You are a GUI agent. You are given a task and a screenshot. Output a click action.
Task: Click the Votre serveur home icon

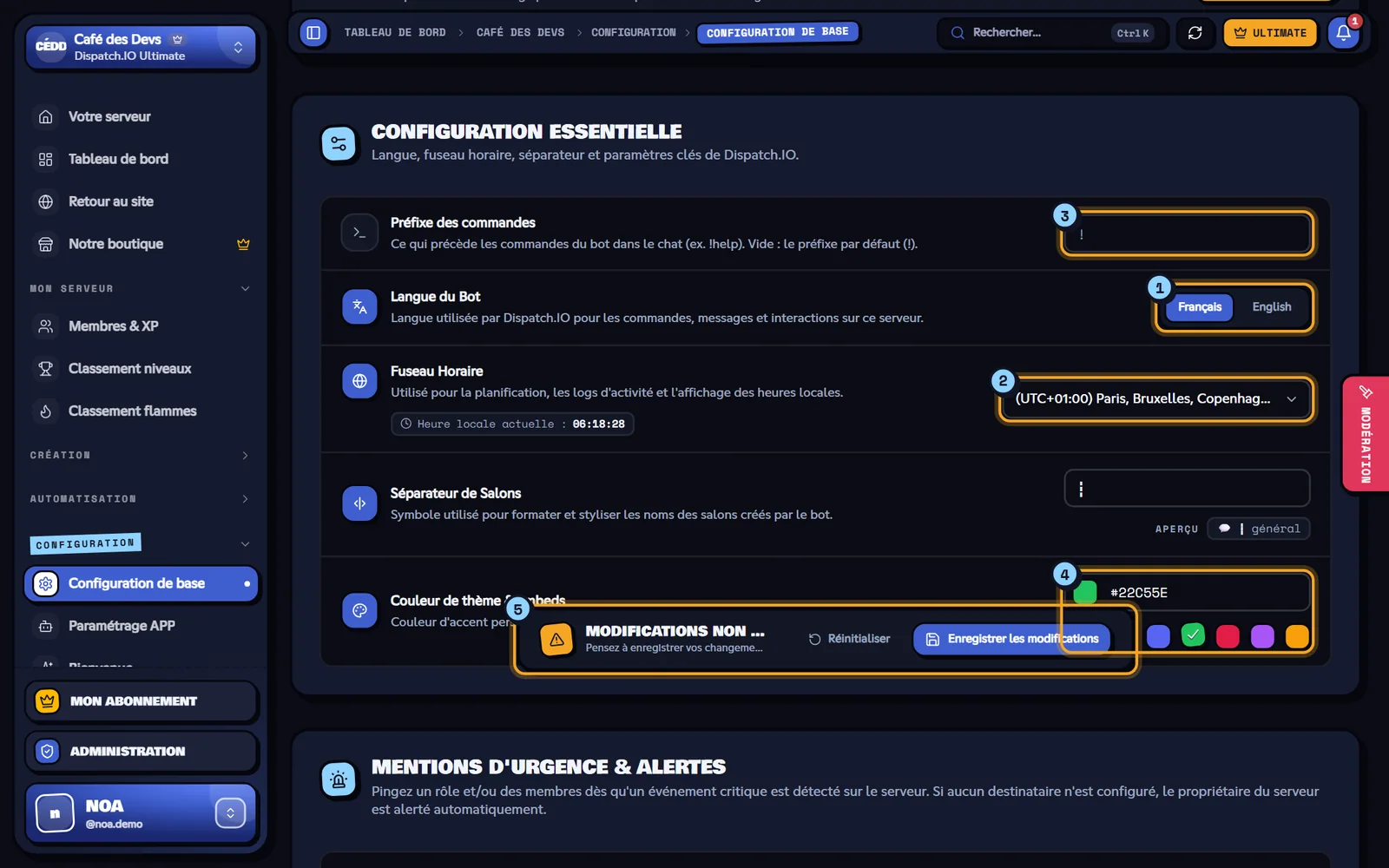coord(46,116)
